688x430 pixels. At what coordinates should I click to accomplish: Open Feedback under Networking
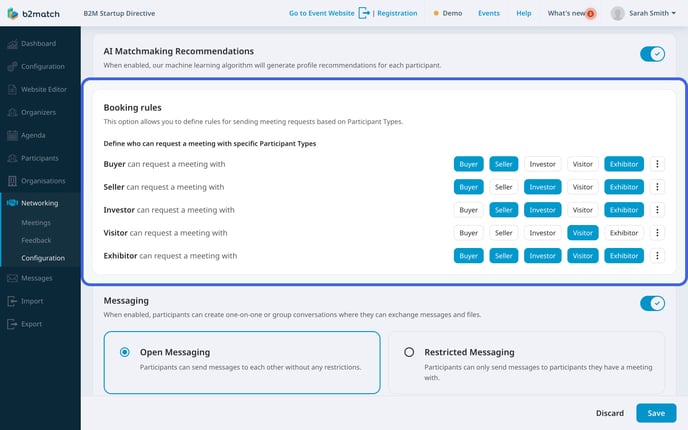point(36,240)
